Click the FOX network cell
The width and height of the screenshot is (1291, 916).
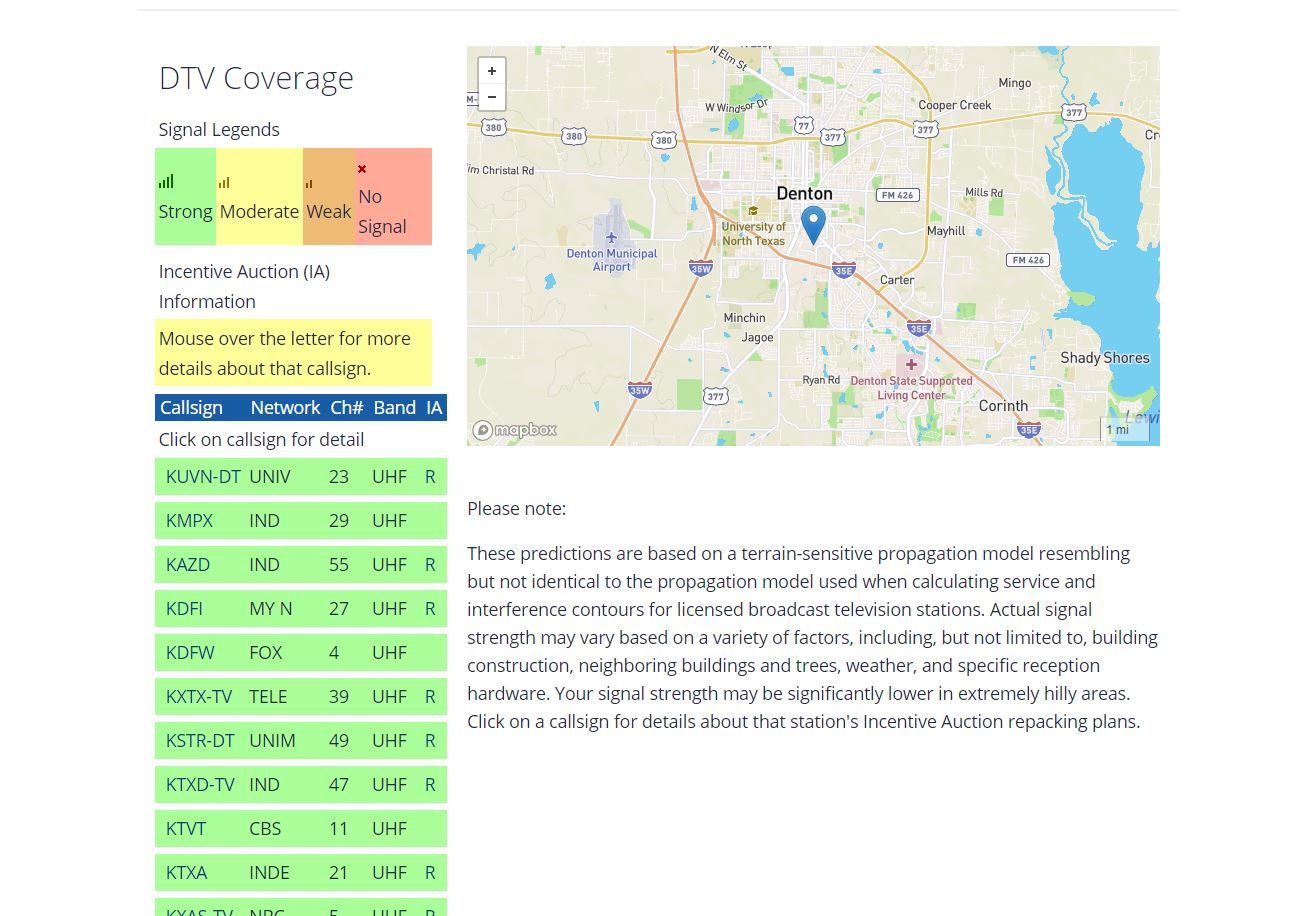coord(266,653)
